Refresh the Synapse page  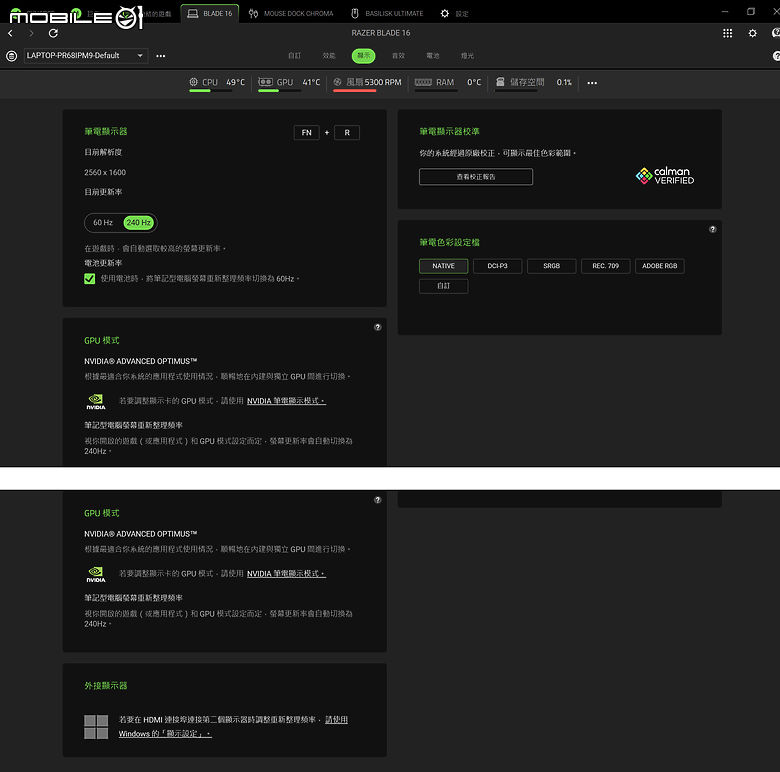pyautogui.click(x=53, y=33)
